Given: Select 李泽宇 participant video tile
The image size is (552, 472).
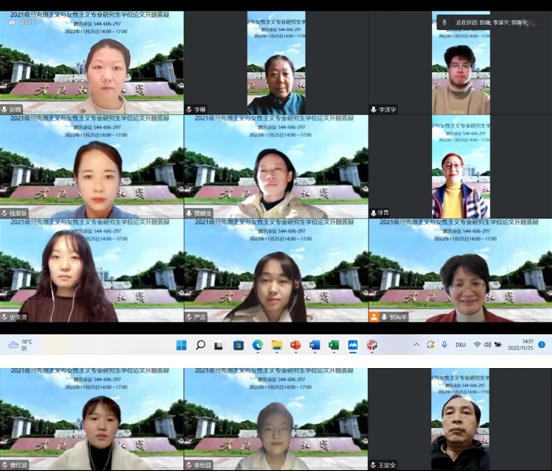Looking at the screenshot, I should point(460,63).
